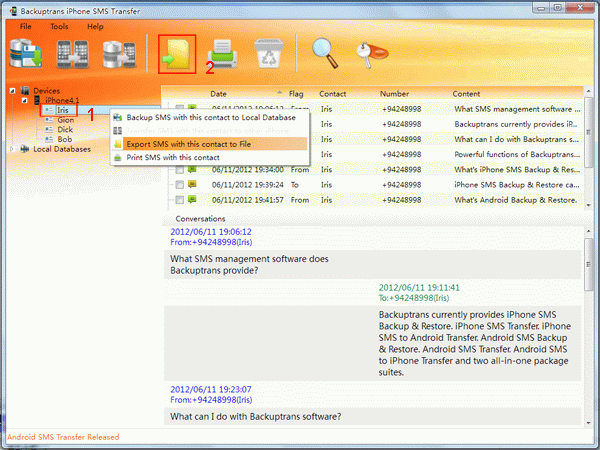This screenshot has height=450, width=600.
Task: Click message icon on the 19:39:24 row
Action: [192, 184]
